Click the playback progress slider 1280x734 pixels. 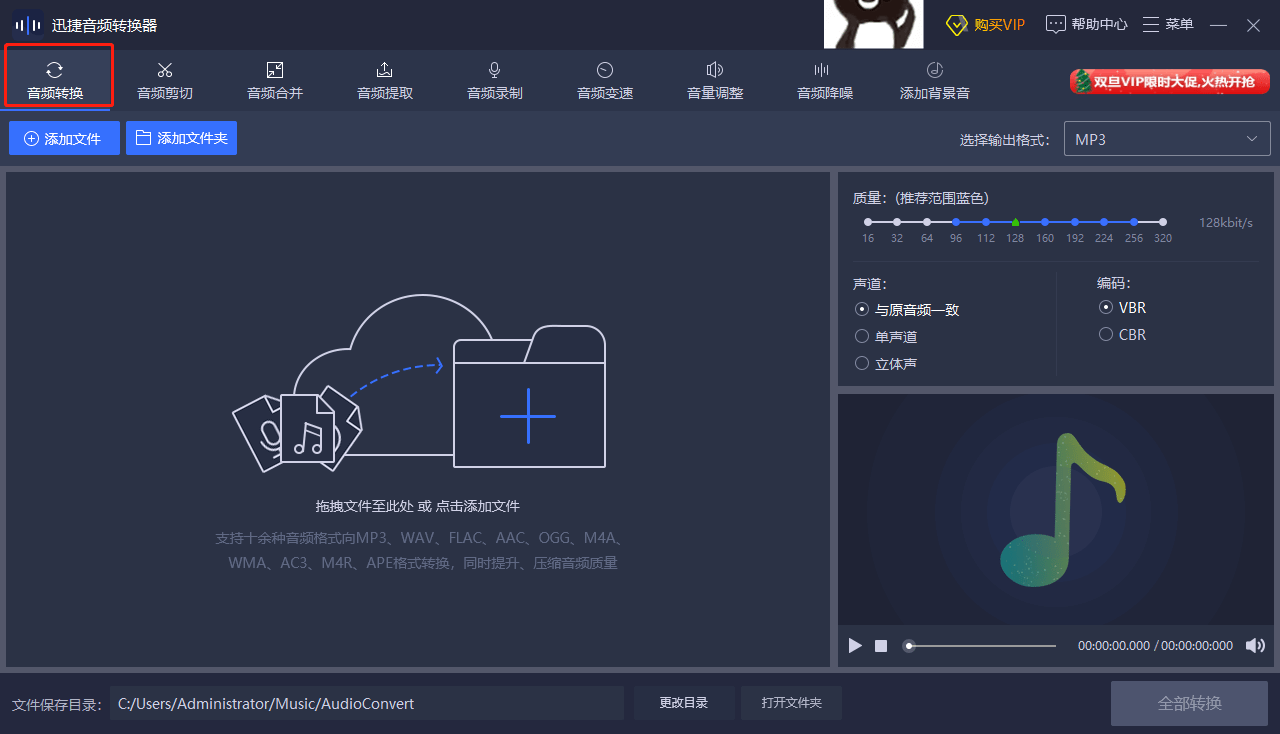pos(979,646)
